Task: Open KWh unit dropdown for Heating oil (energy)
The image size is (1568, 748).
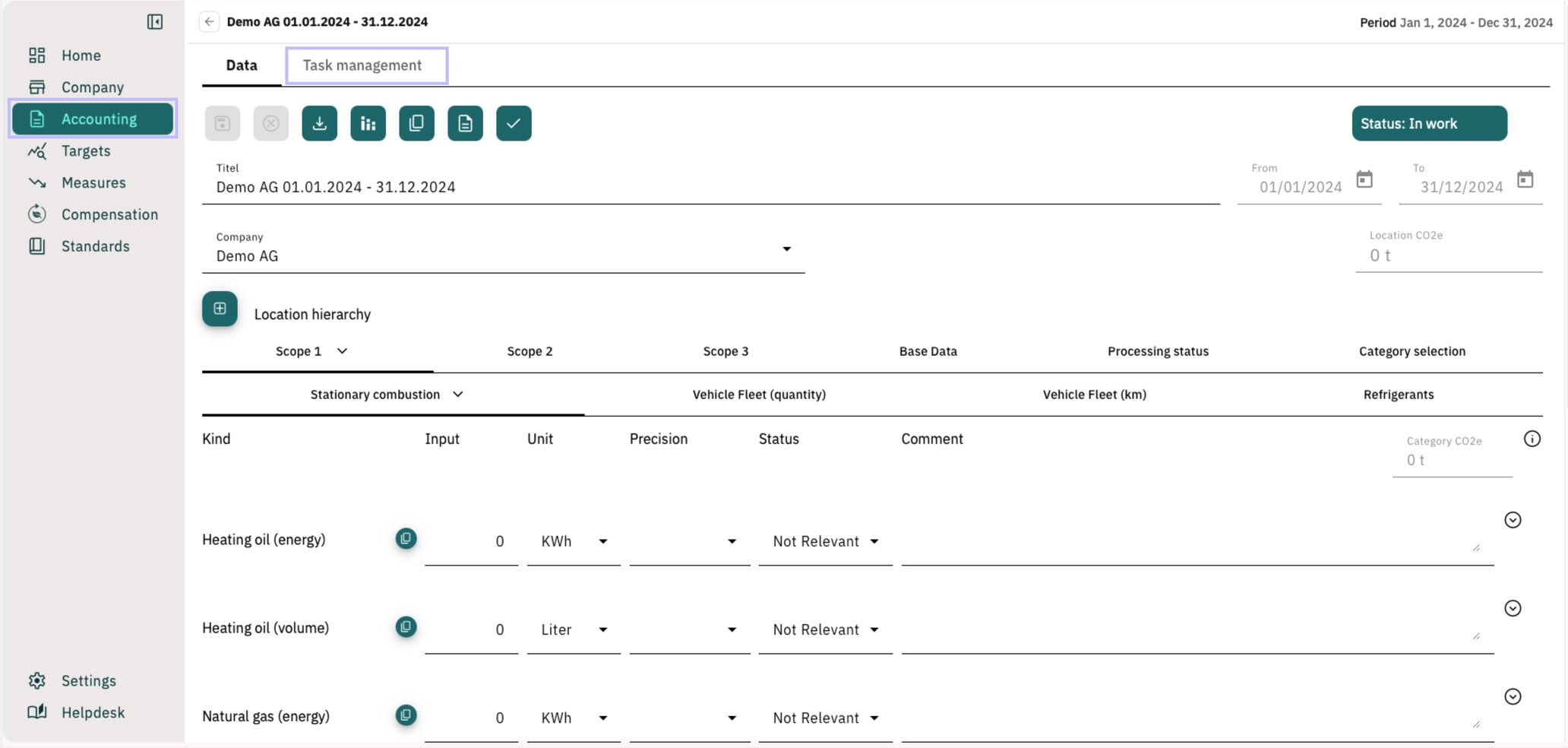Action: (574, 541)
